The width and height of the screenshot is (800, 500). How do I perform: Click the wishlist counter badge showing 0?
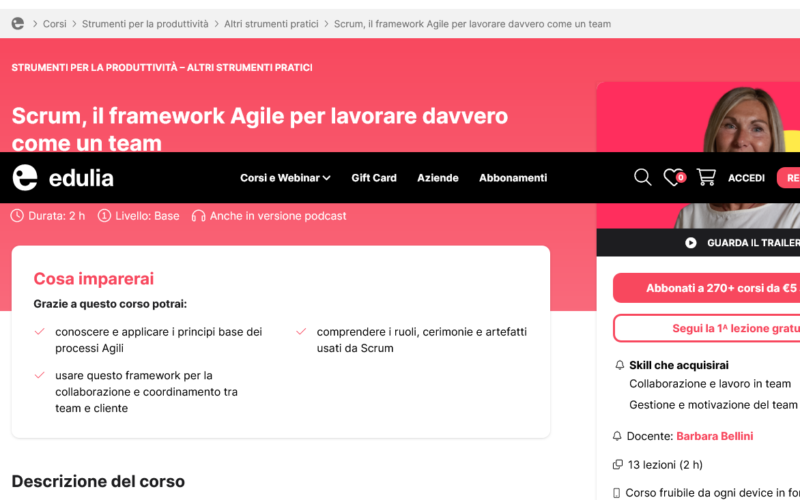pyautogui.click(x=681, y=178)
